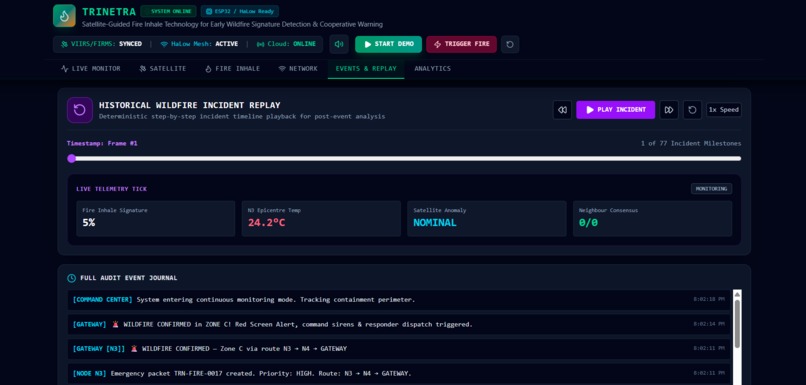Click the HaLow Mesh wifi status icon
The image size is (806, 385).
pos(164,44)
